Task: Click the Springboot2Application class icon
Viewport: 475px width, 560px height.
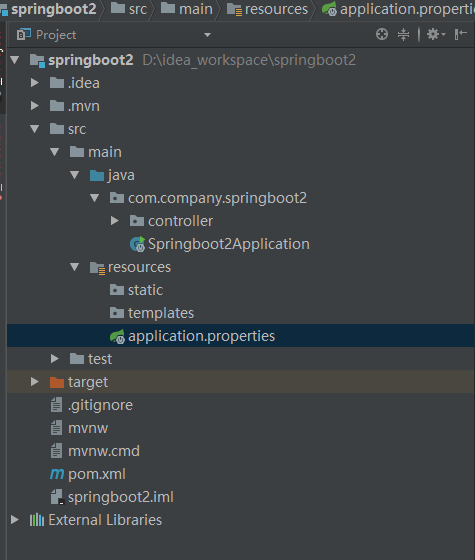Action: (x=138, y=244)
